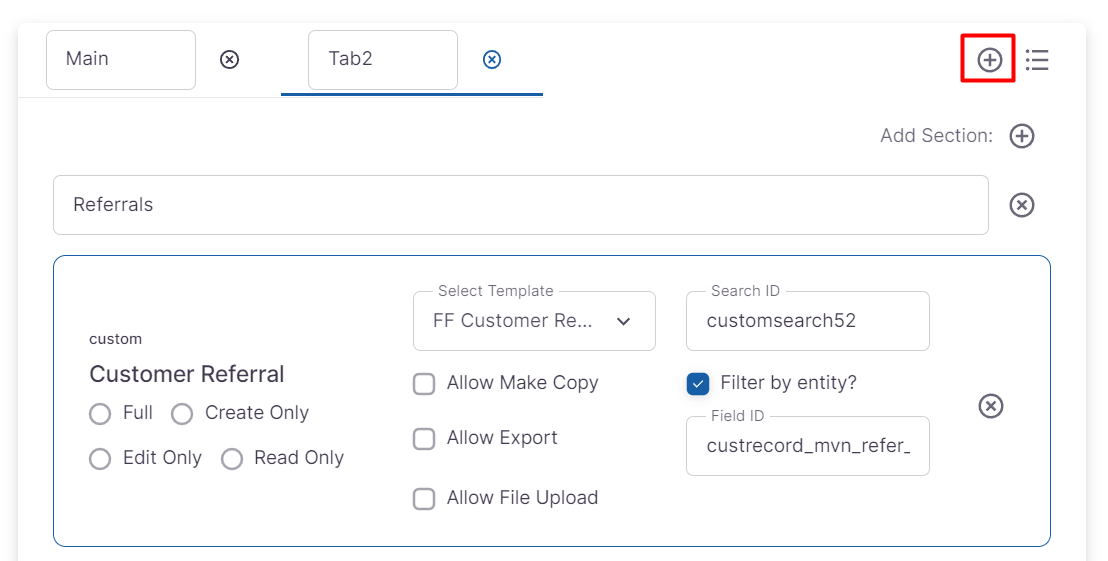1108x561 pixels.
Task: Open the tab list icon
Action: click(x=1037, y=60)
